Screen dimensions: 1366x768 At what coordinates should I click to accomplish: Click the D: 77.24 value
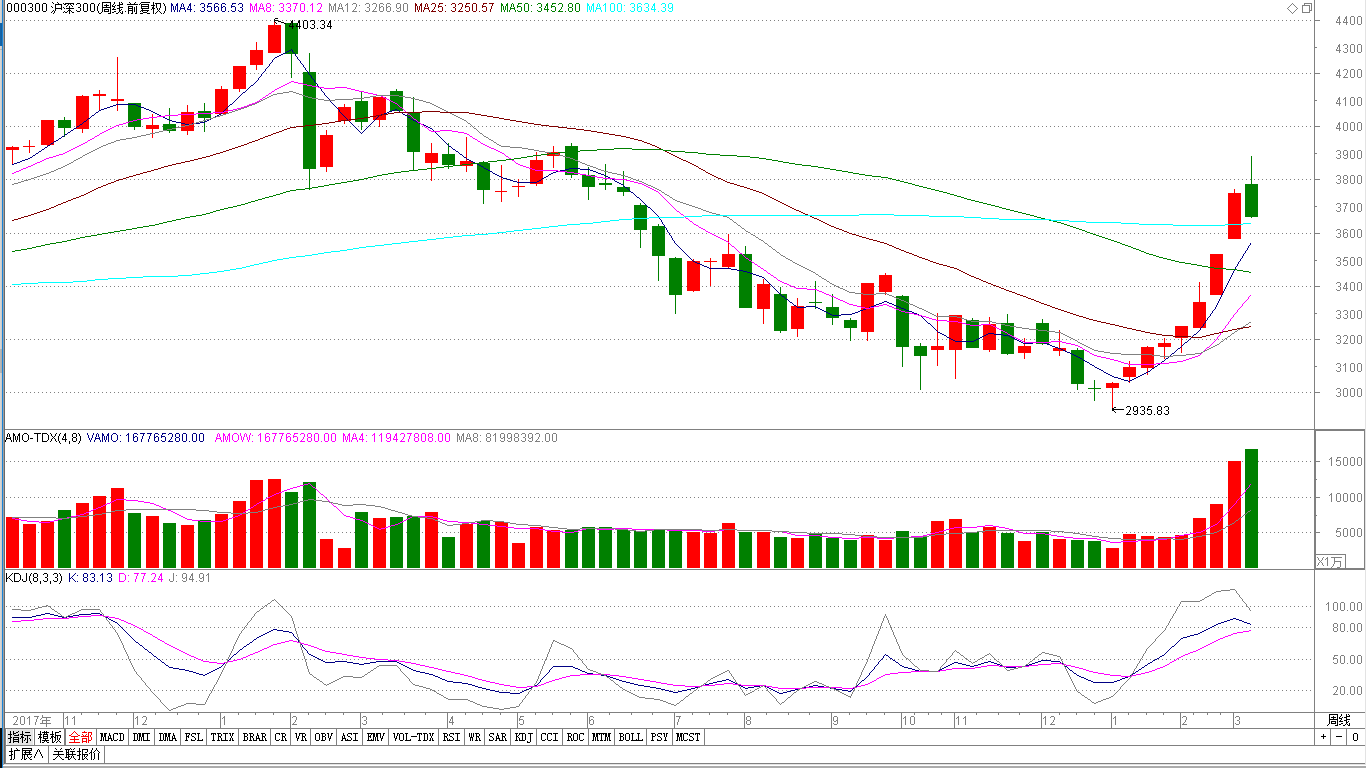pos(140,578)
